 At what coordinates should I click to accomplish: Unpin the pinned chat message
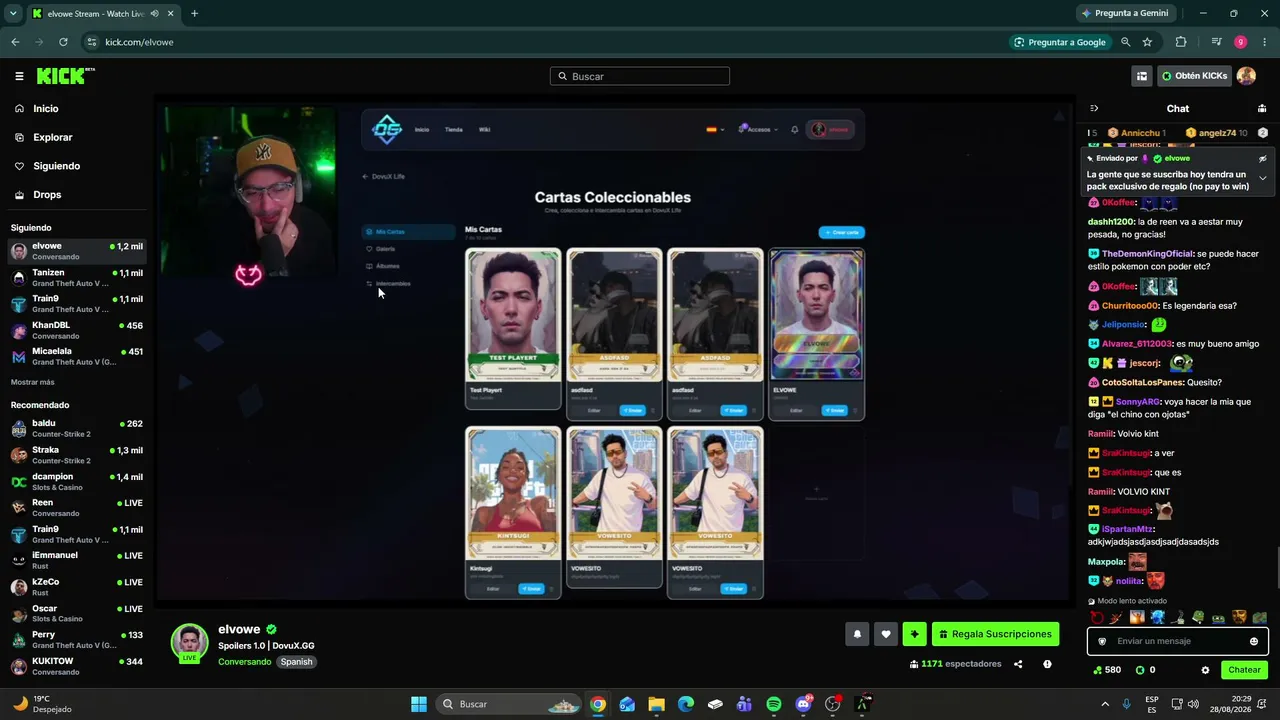click(1262, 158)
